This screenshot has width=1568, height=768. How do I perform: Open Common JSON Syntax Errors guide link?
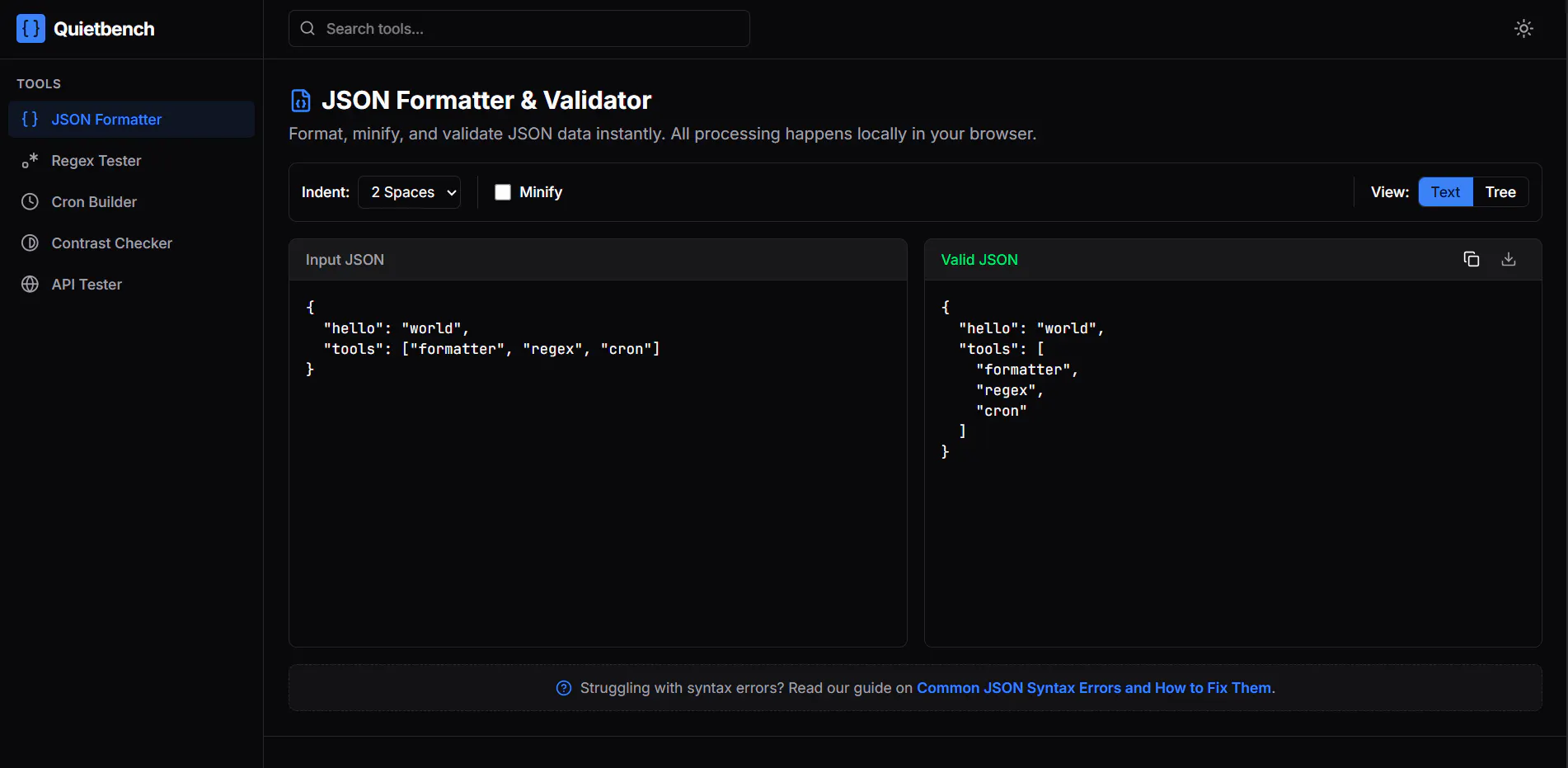click(x=1096, y=688)
